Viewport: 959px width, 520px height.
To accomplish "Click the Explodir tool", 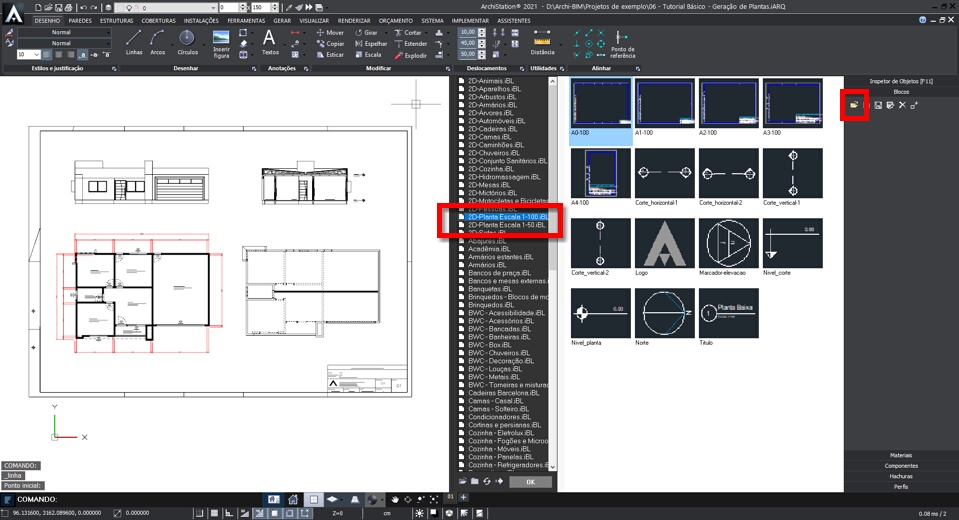I will coord(410,55).
